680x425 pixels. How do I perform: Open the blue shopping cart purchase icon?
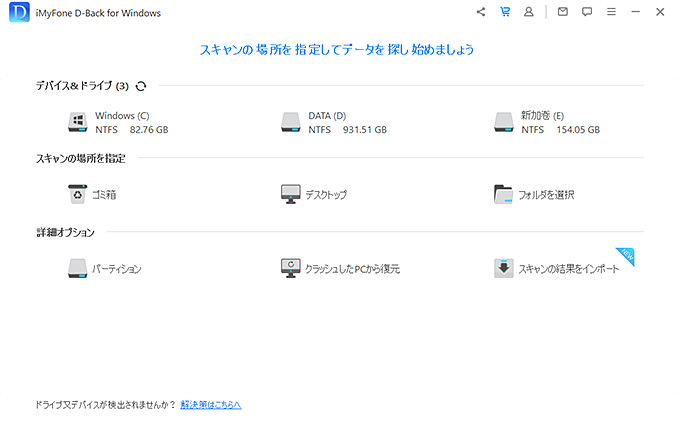coord(505,12)
